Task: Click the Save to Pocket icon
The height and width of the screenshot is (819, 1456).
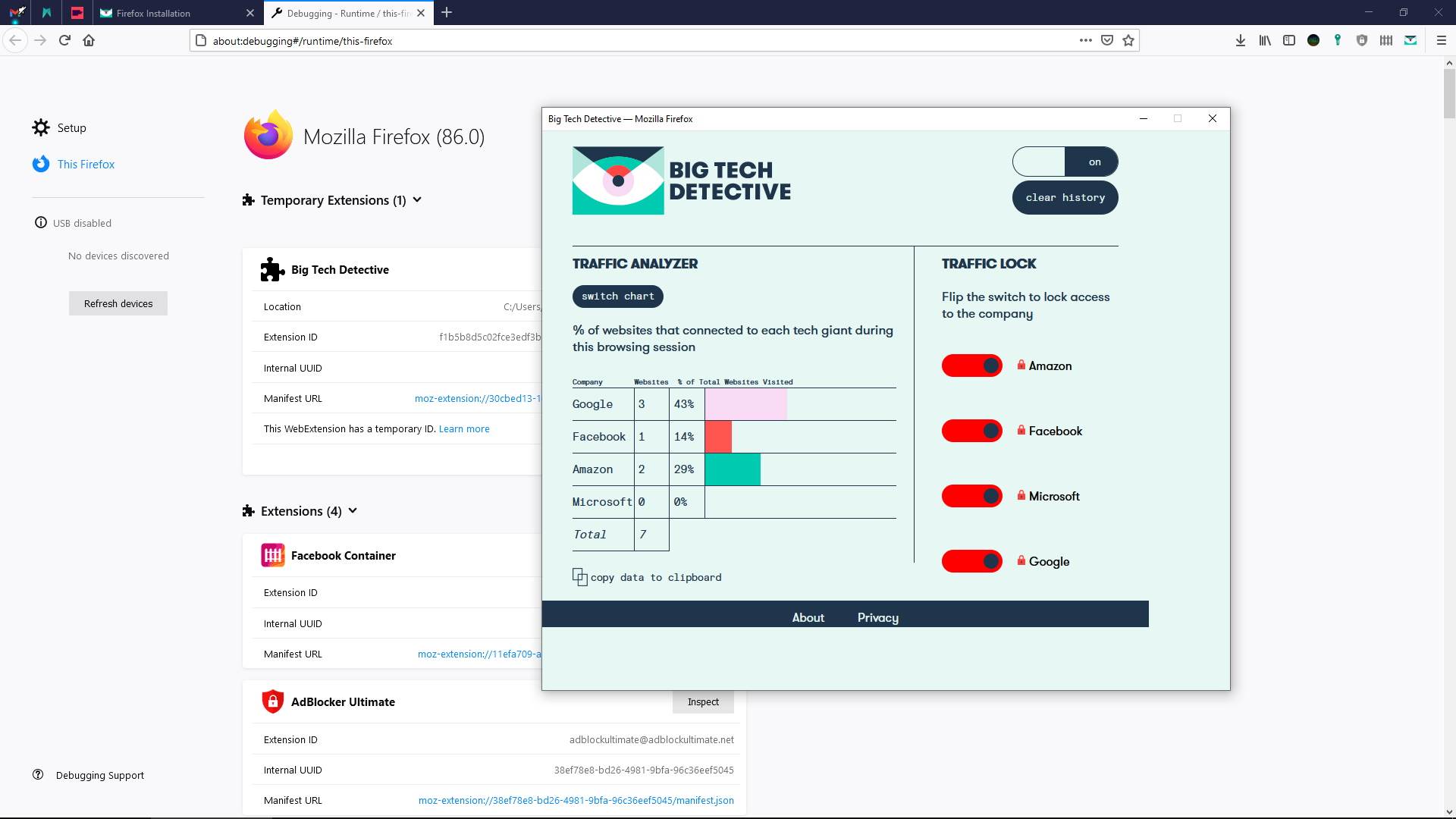Action: tap(1107, 41)
